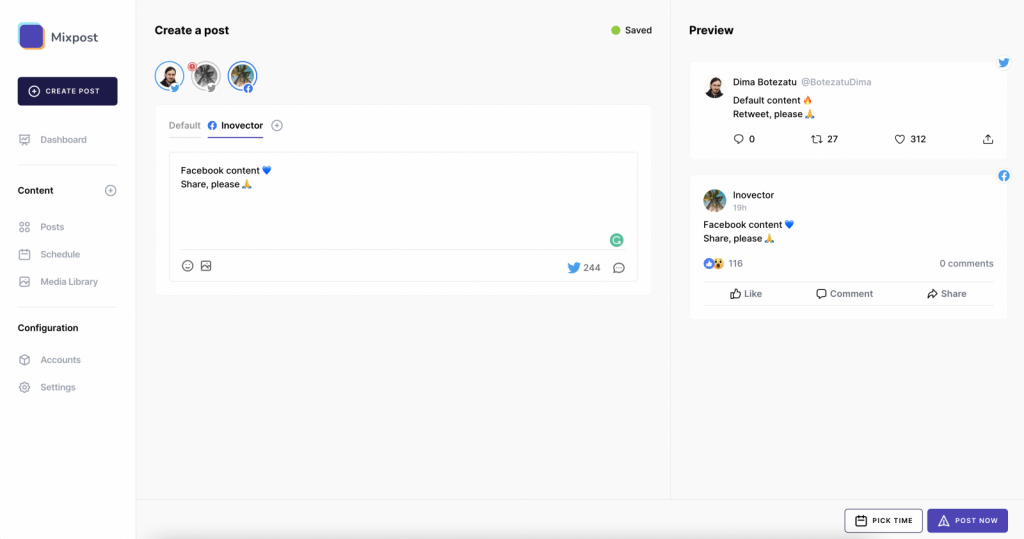Insert media with the image icon
The width and height of the screenshot is (1024, 539).
(x=206, y=266)
